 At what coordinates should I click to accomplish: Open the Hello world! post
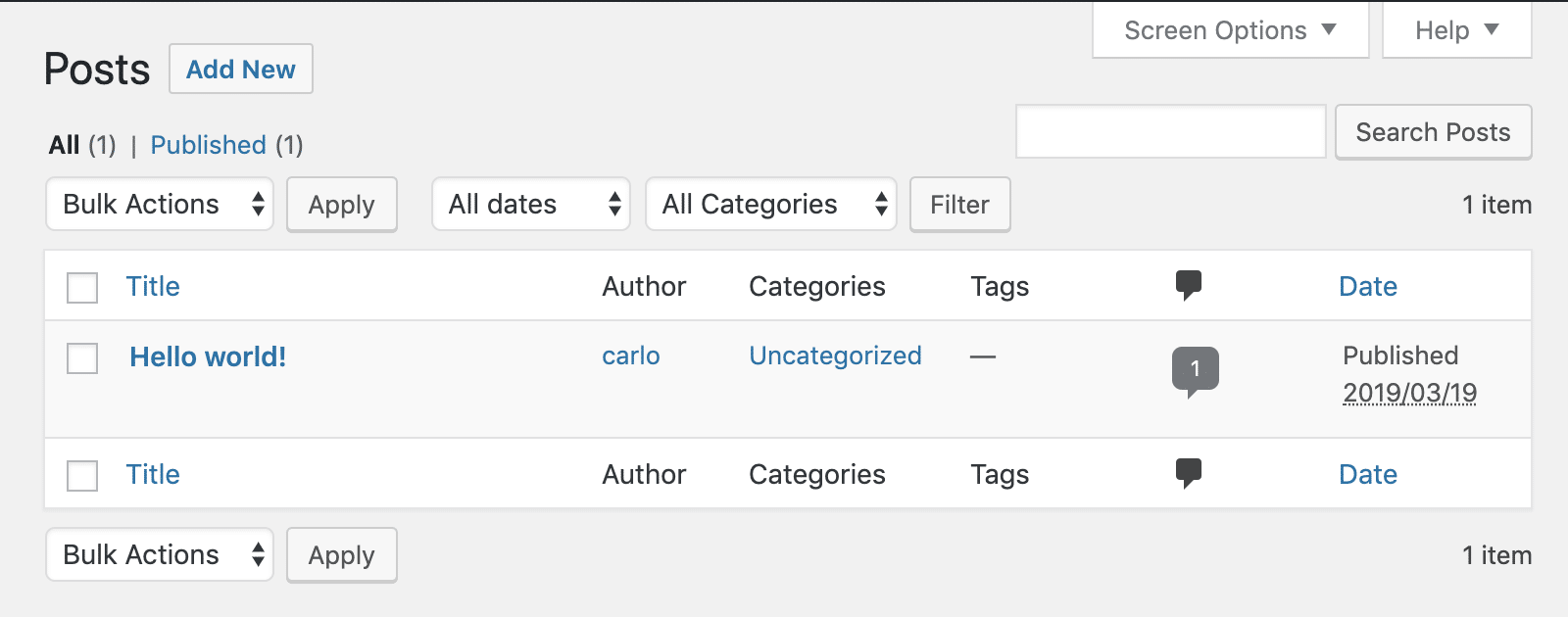[209, 357]
